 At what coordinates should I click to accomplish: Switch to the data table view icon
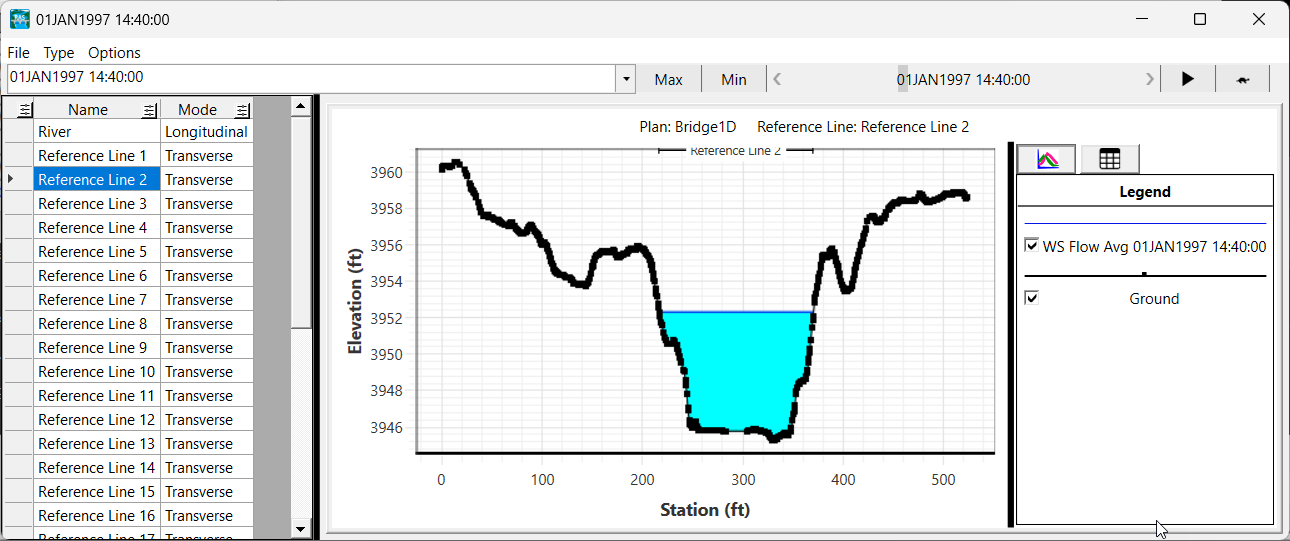(1109, 159)
